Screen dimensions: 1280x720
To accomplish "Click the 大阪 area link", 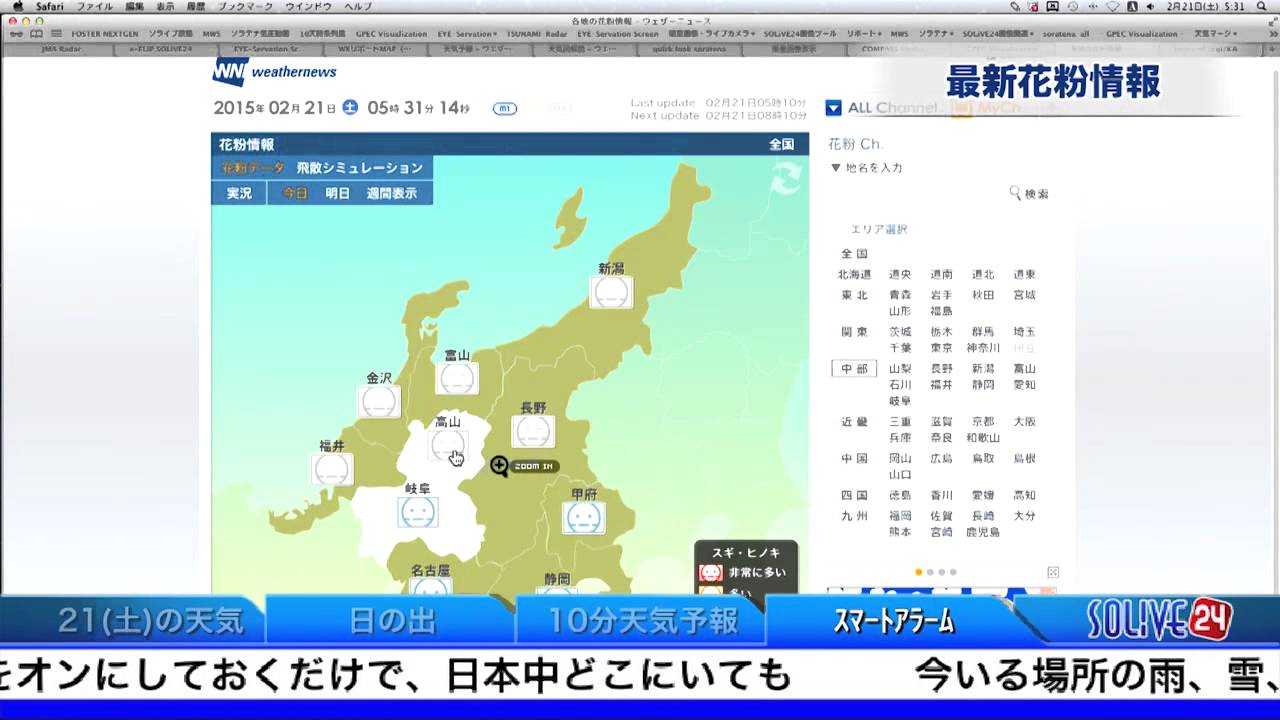I will coord(1024,422).
